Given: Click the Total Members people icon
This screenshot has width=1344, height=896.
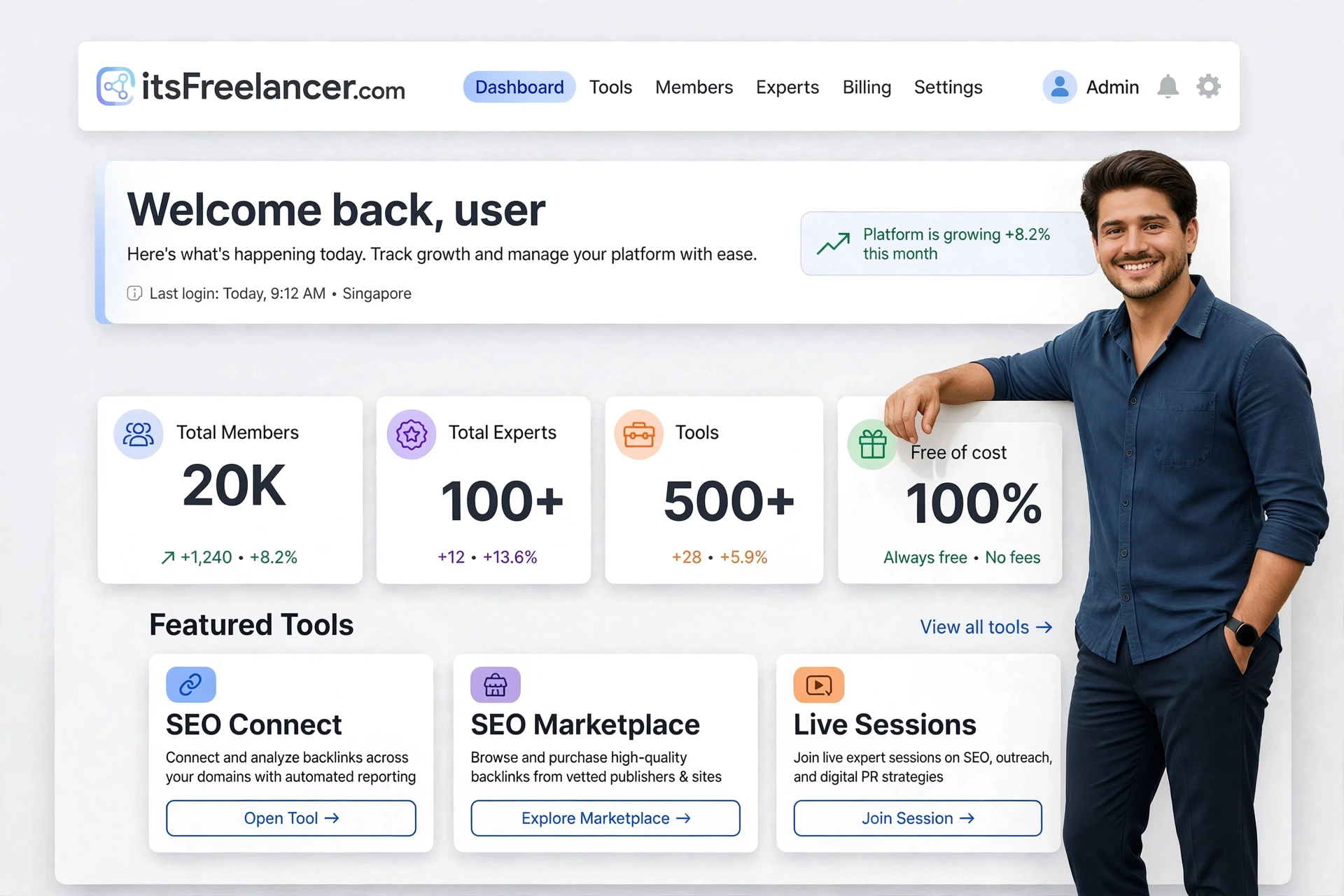Looking at the screenshot, I should [x=139, y=434].
